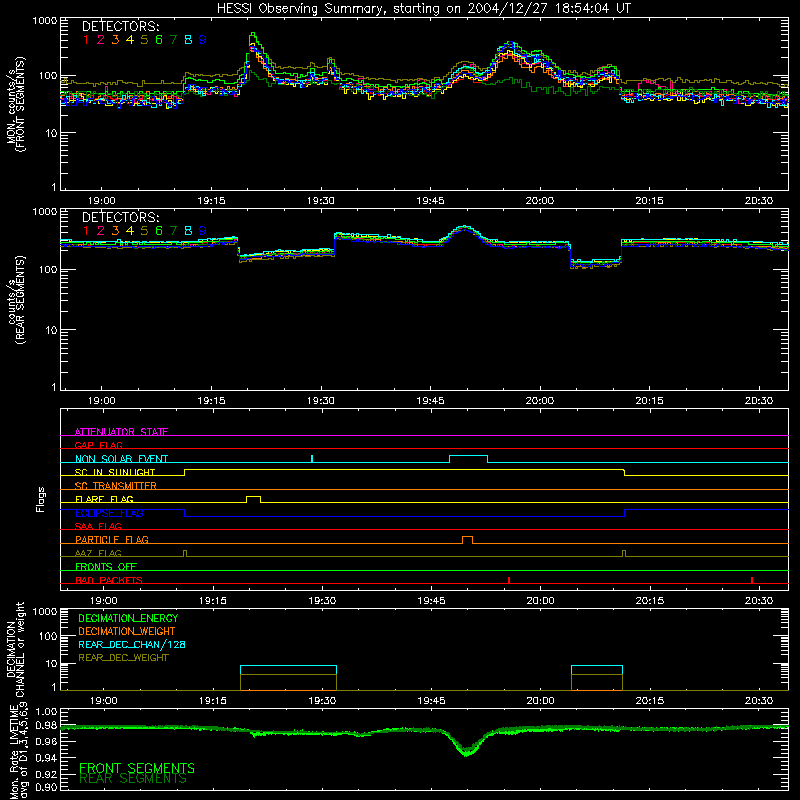Viewport: 800px width, 800px height.
Task: Select green detector 6 in front segments legend
Action: pyautogui.click(x=159, y=40)
